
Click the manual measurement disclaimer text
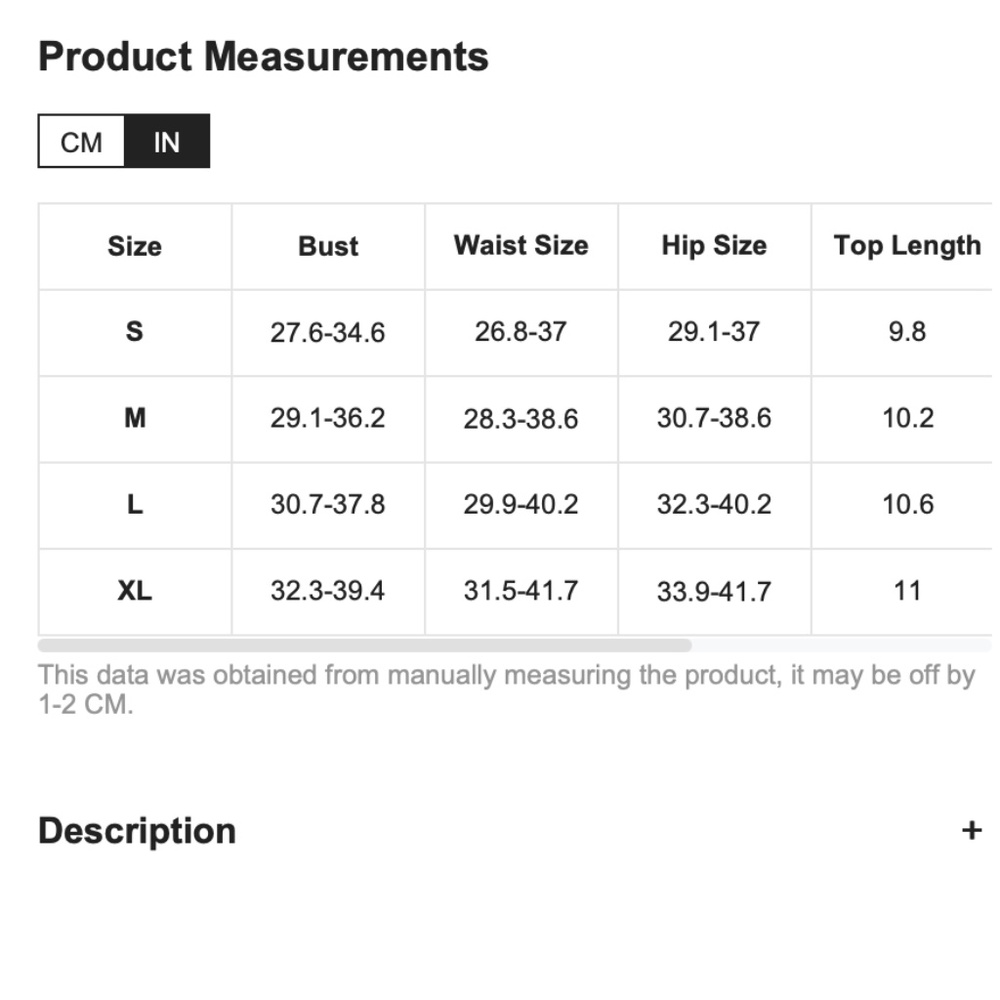pyautogui.click(x=507, y=690)
